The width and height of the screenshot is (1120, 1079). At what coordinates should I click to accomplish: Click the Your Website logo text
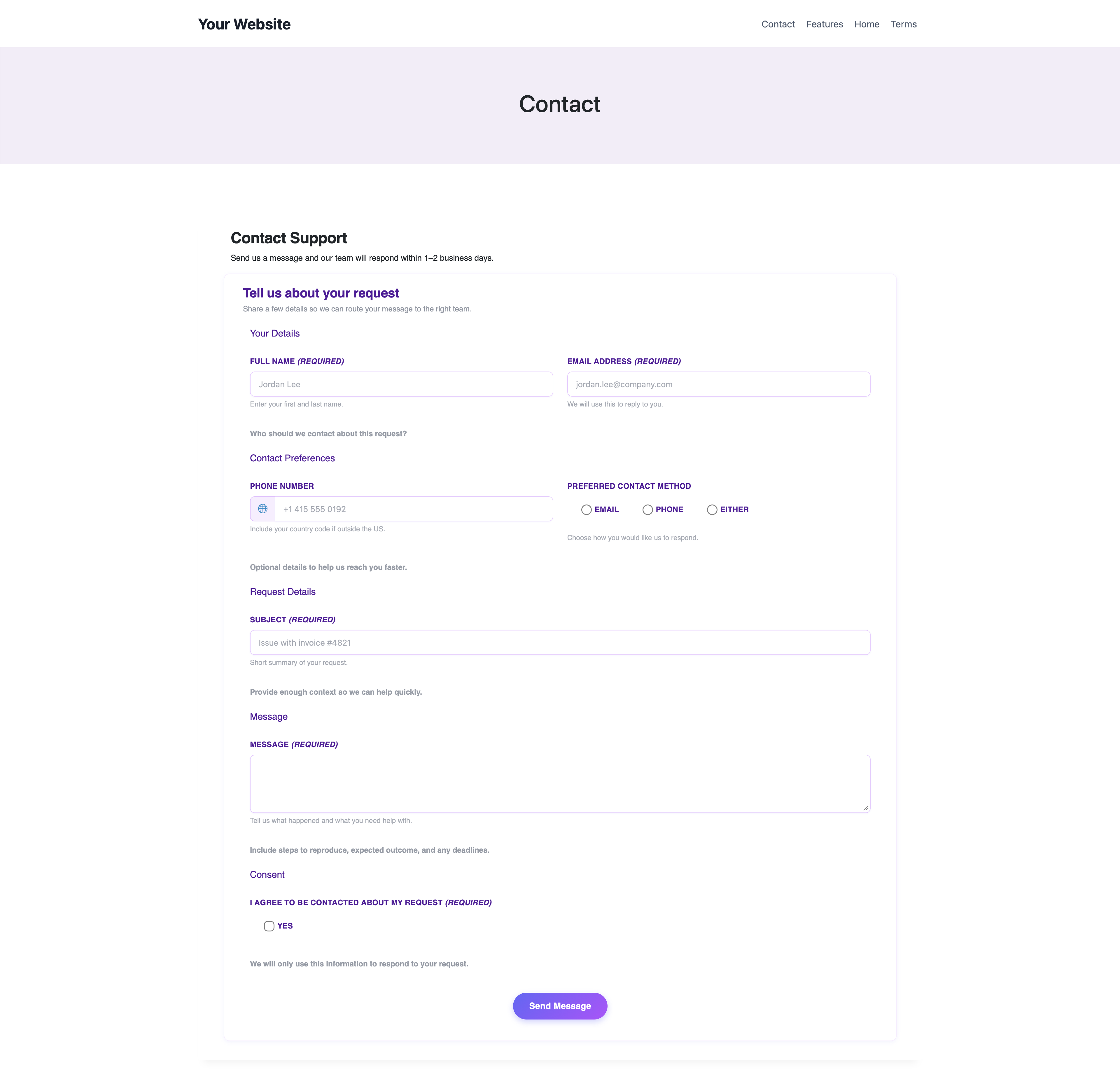(245, 24)
